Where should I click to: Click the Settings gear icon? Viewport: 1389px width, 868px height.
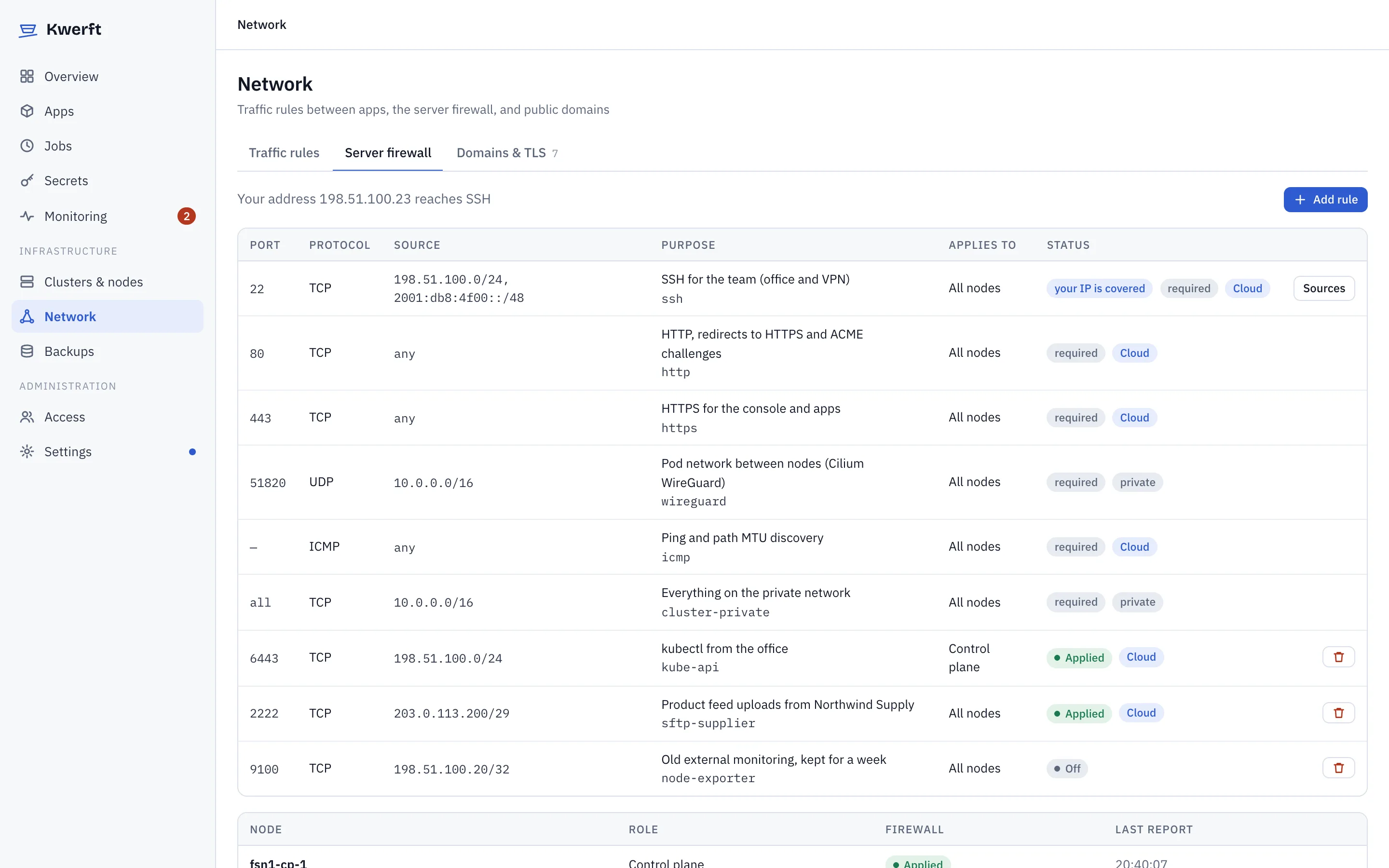[x=27, y=451]
